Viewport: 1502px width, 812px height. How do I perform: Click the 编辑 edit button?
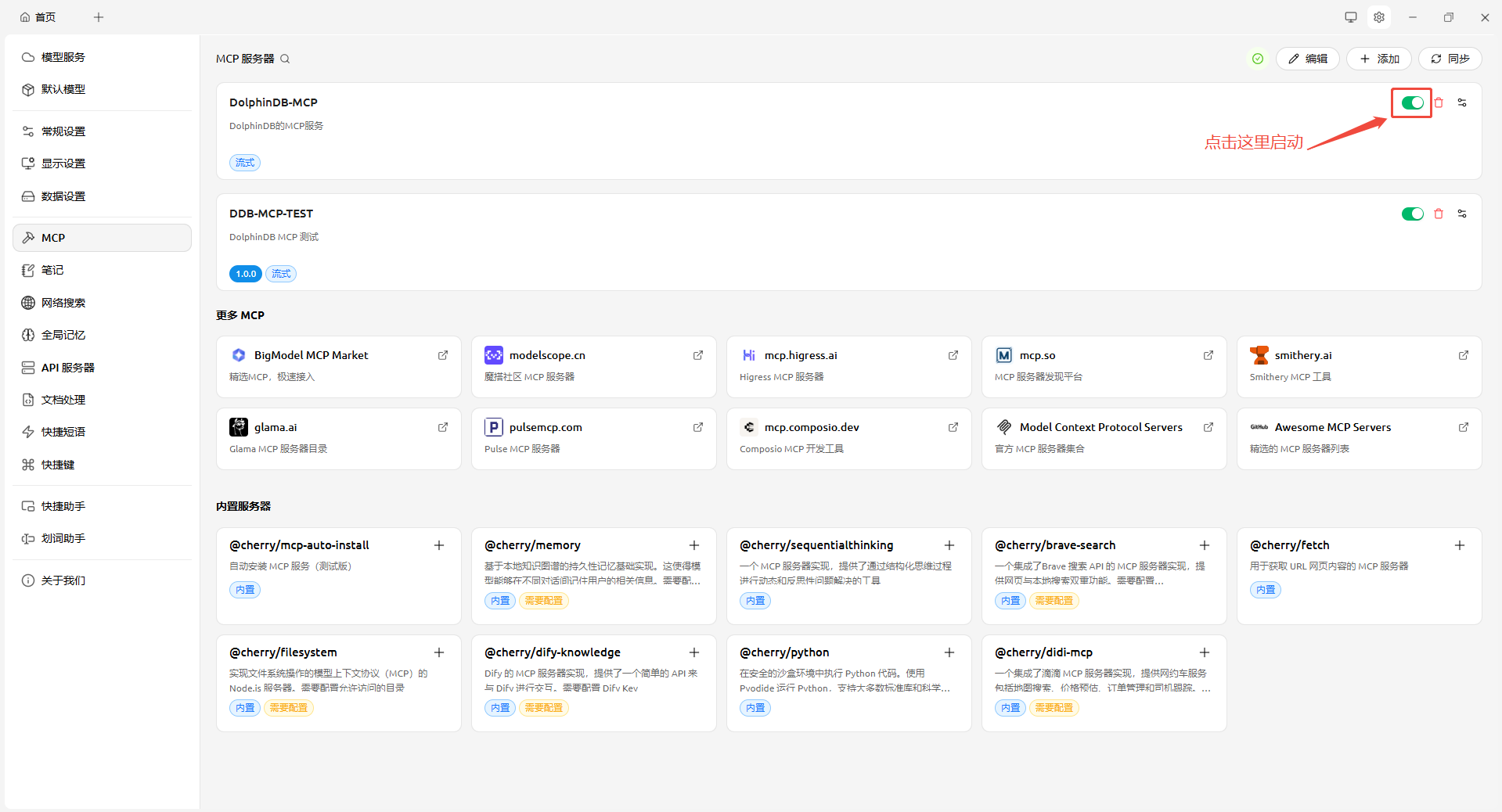[x=1308, y=59]
